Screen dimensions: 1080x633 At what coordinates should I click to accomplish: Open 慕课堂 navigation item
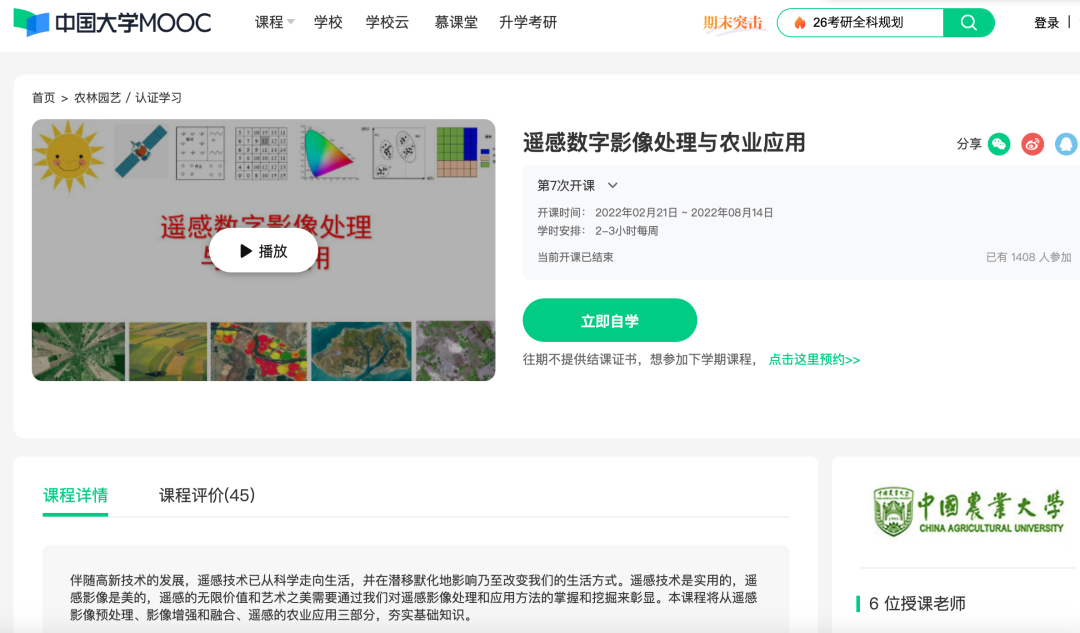[456, 23]
